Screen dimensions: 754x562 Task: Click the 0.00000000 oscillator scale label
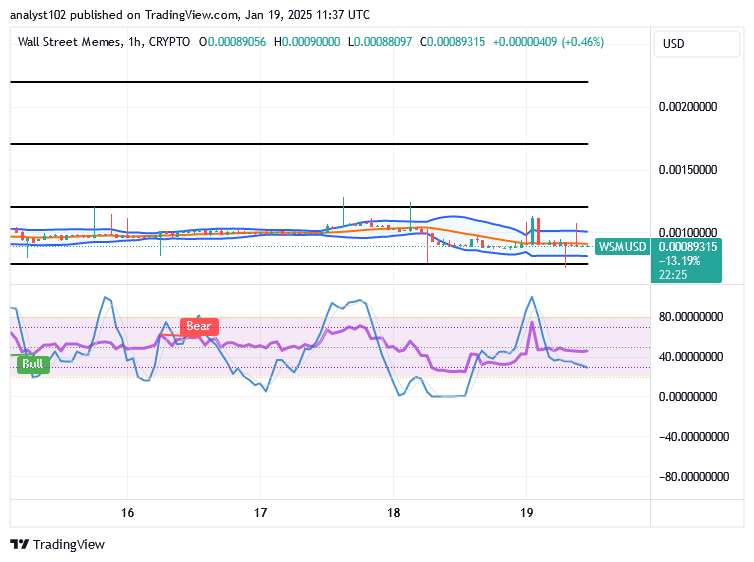(x=688, y=397)
